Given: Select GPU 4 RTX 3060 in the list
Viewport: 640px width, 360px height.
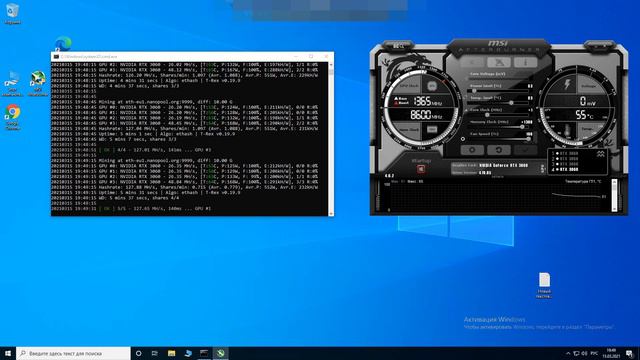Looking at the screenshot, I should click(565, 169).
